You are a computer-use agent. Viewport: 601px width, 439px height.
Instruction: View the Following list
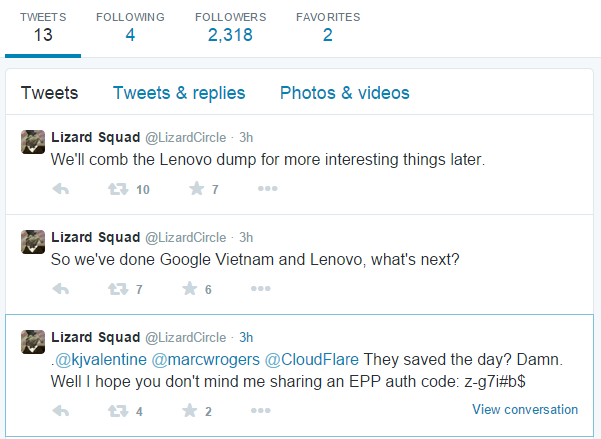pos(130,28)
